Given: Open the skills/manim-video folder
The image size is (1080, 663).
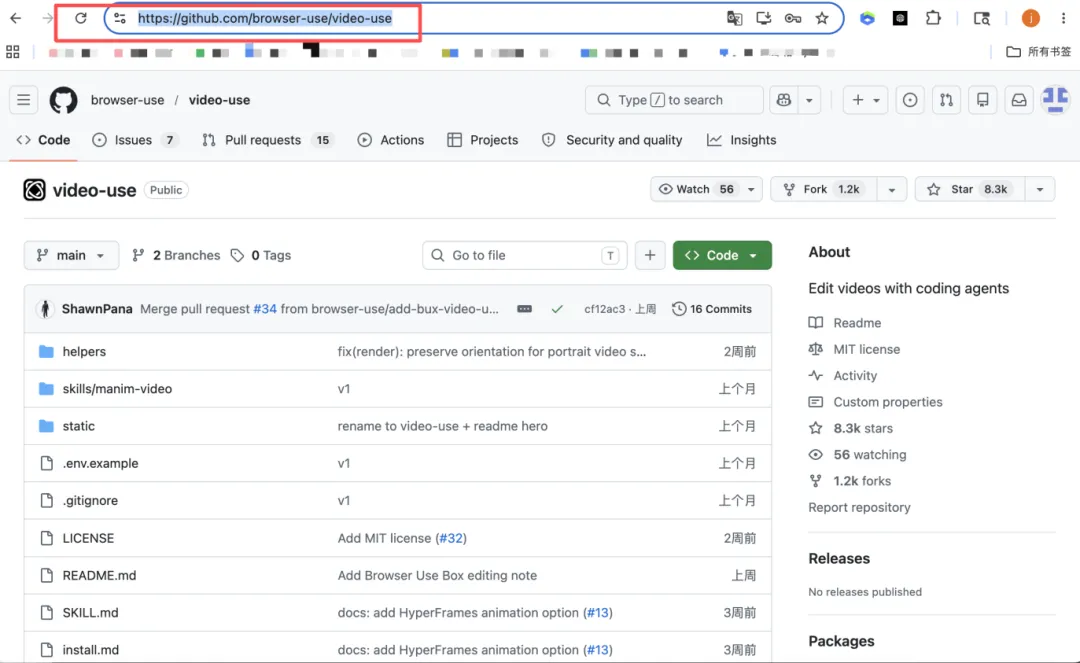Looking at the screenshot, I should point(117,389).
